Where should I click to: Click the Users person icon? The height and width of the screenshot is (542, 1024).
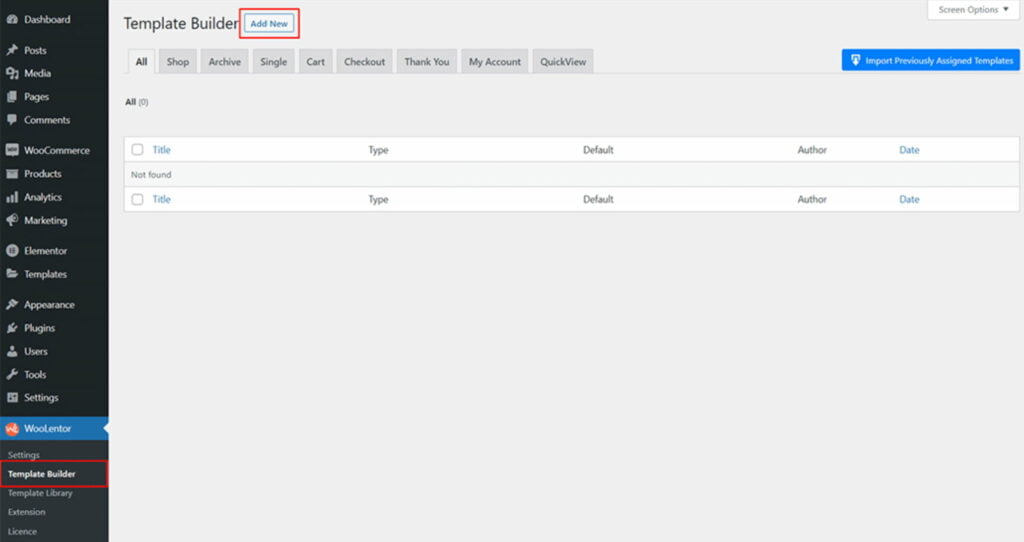12,351
